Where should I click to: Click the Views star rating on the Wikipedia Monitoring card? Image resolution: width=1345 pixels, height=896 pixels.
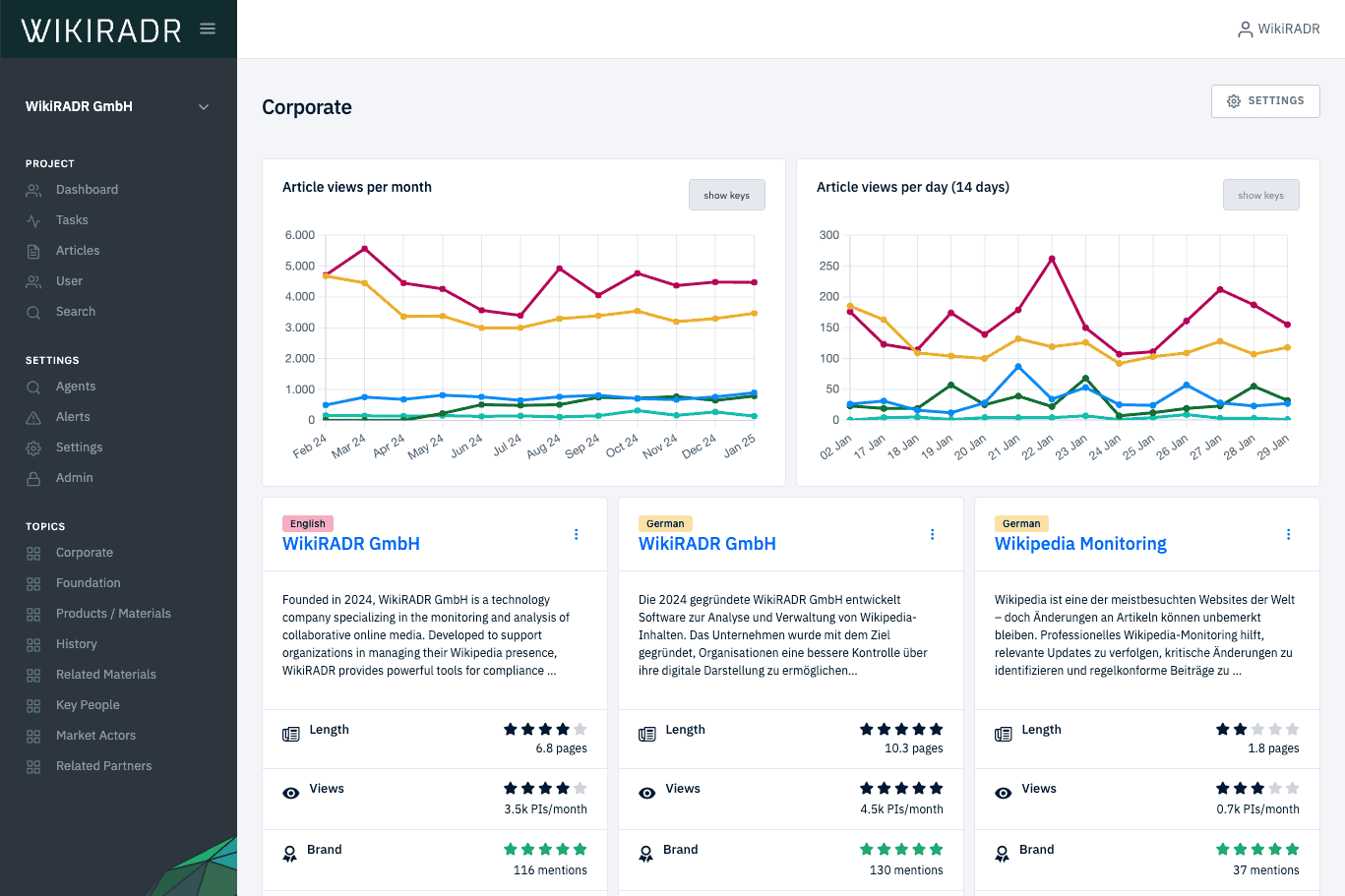(1257, 789)
